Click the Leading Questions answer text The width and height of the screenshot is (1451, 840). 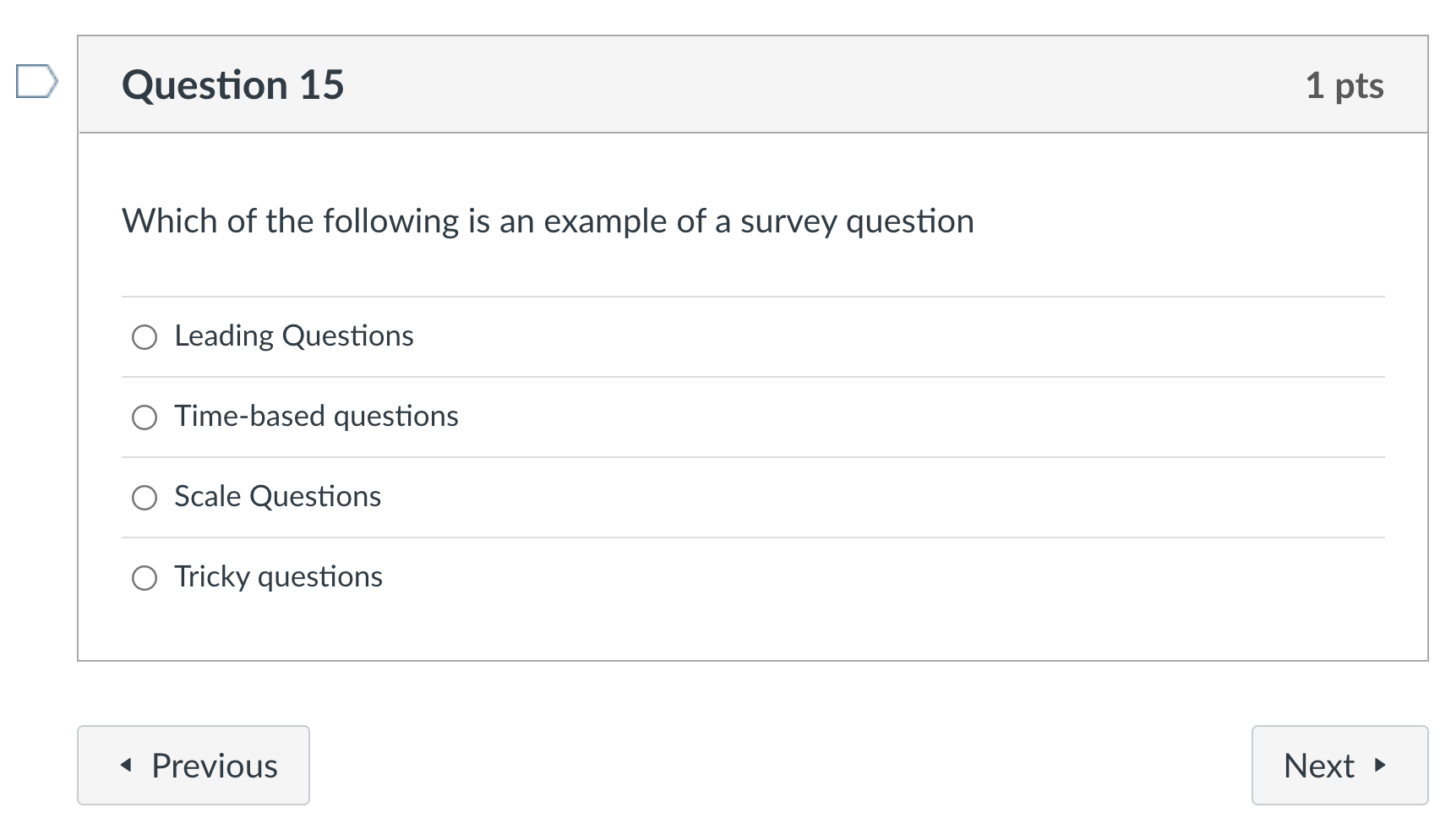[x=293, y=335]
